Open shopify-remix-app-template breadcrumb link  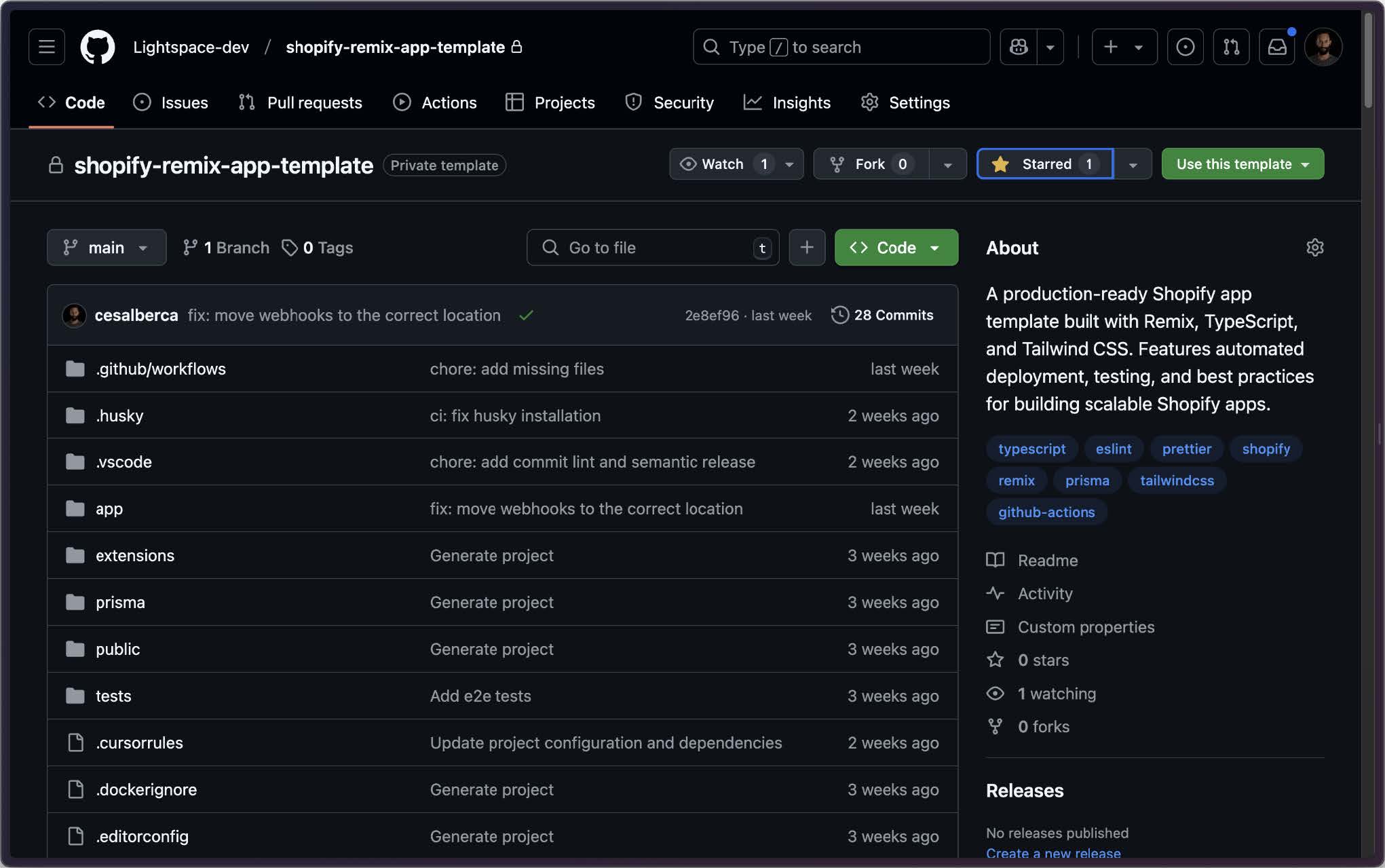pos(395,47)
